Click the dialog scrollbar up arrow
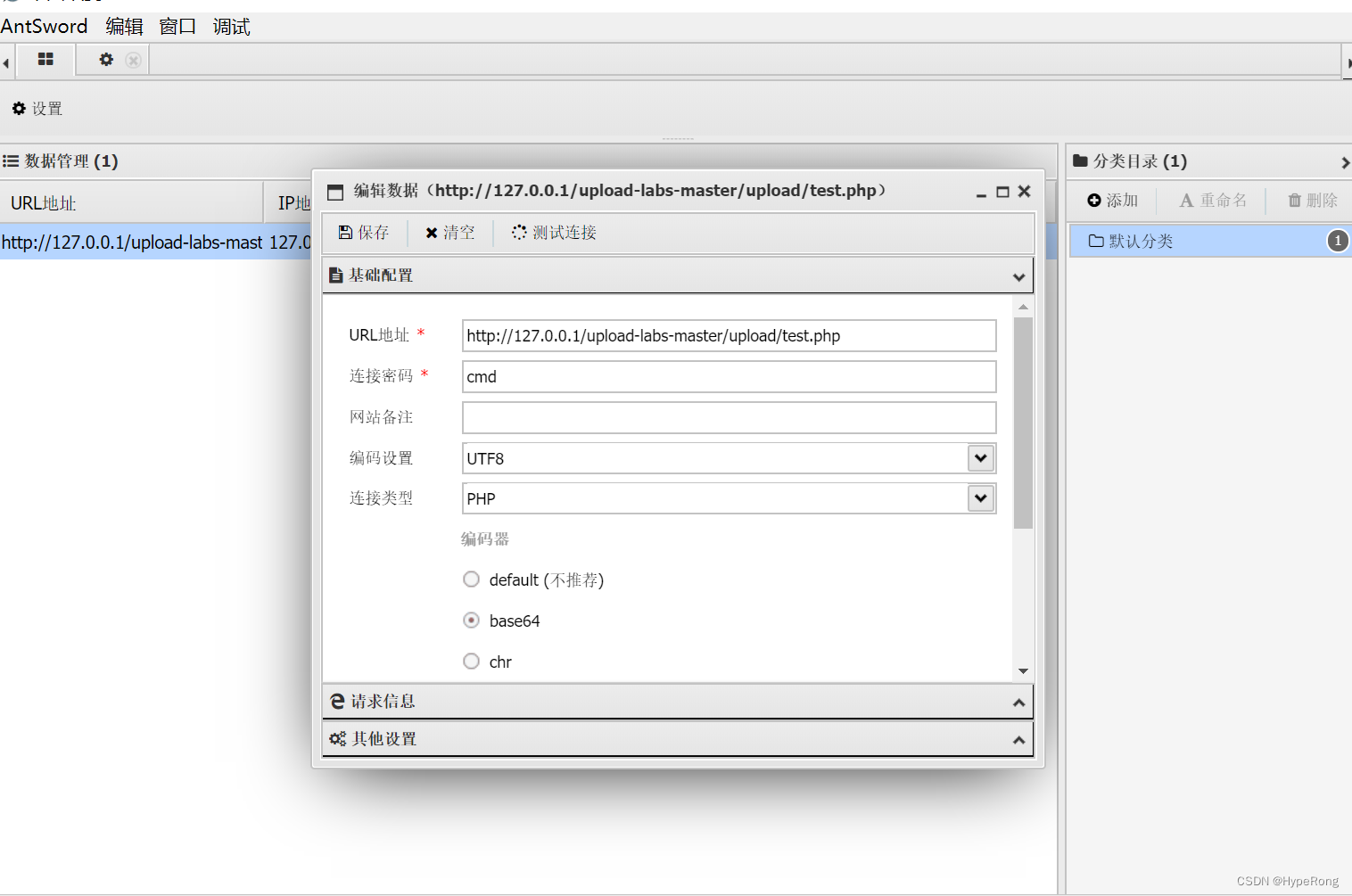1352x896 pixels. [1023, 307]
